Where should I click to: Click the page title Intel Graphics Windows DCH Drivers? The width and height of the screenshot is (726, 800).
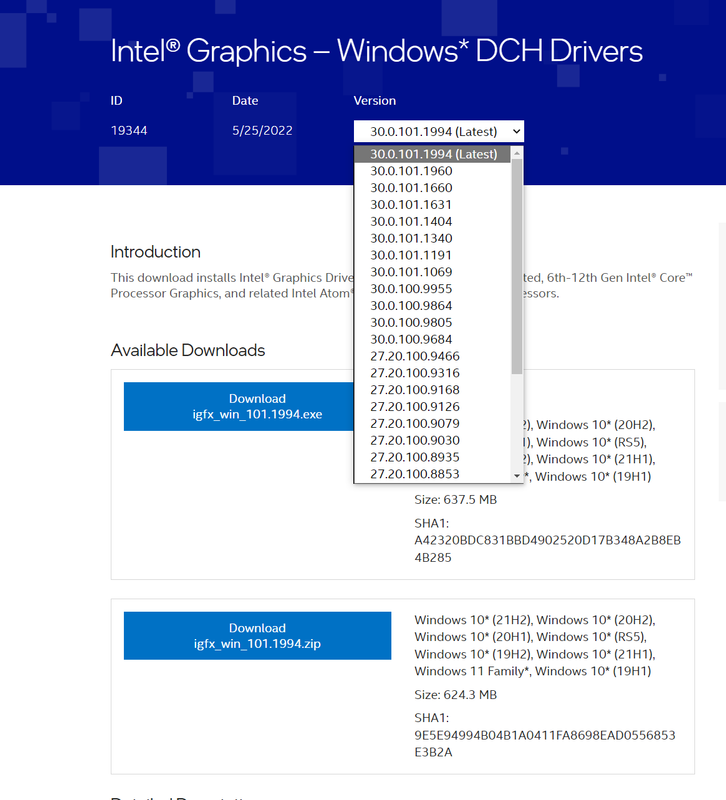point(377,51)
